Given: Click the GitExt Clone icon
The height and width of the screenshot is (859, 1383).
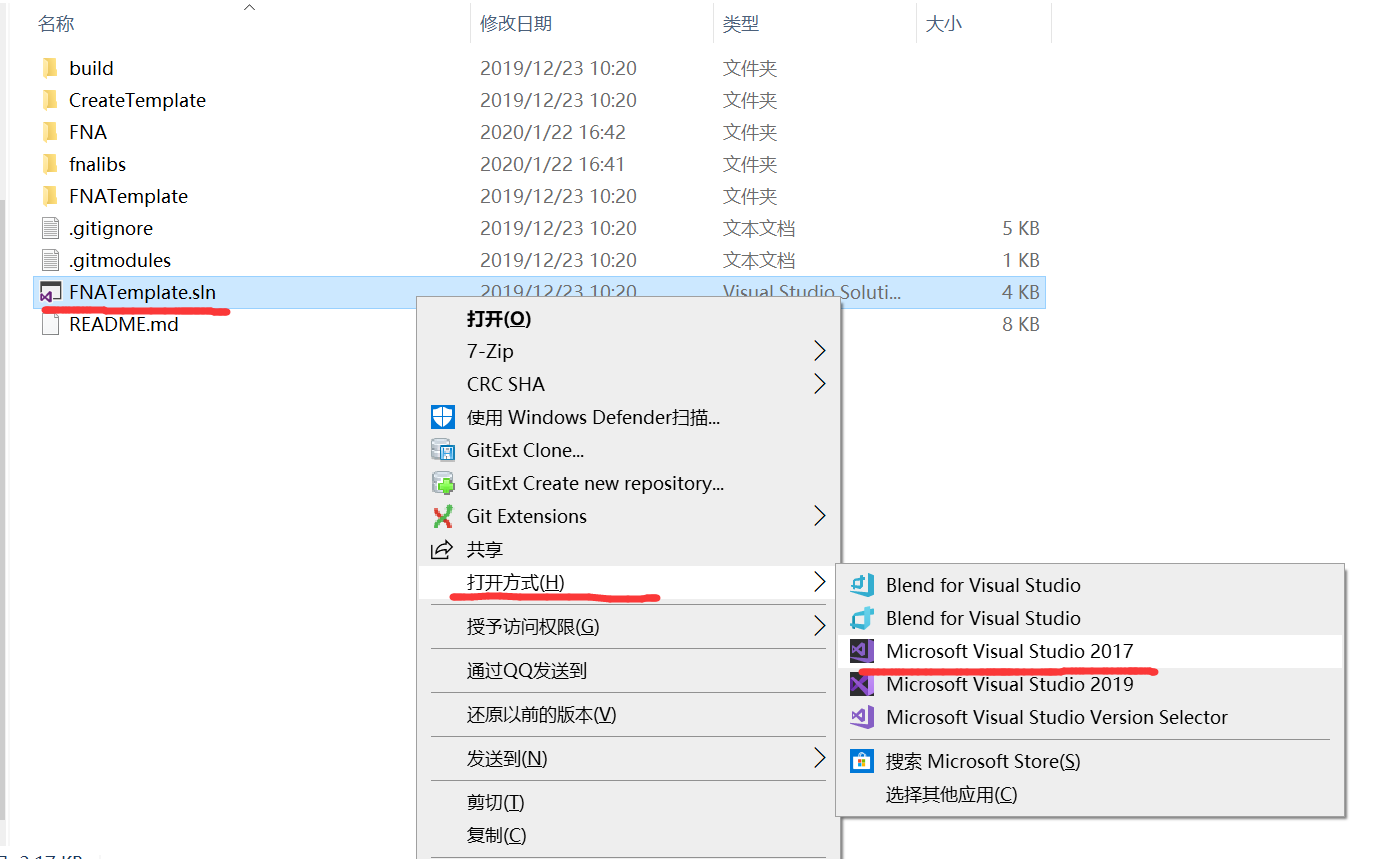Looking at the screenshot, I should tap(442, 450).
